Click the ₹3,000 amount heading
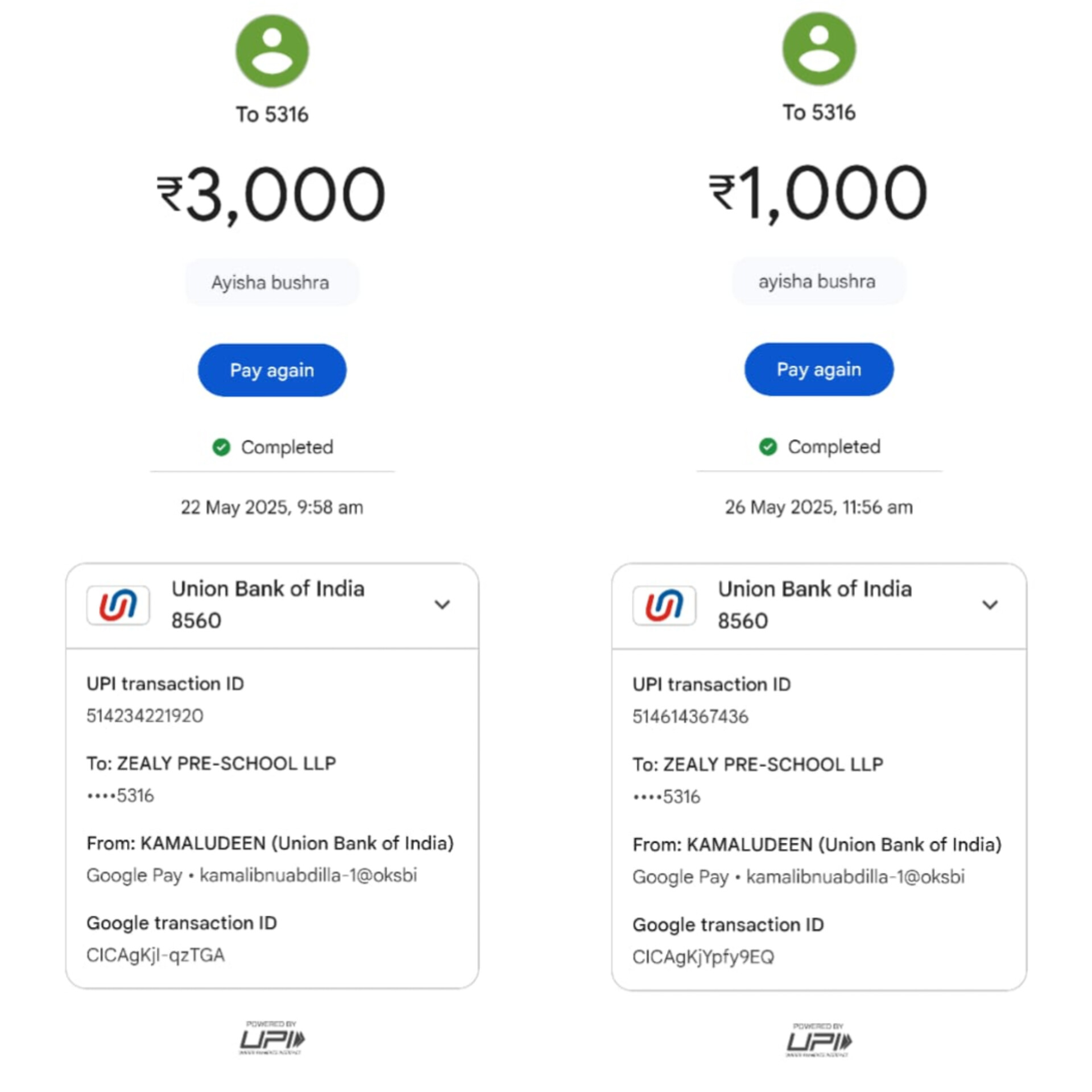The height and width of the screenshot is (1092, 1092). 272,195
